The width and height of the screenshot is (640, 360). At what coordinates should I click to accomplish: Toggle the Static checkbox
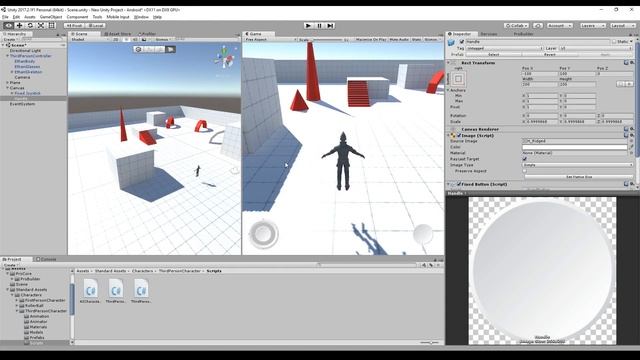(x=614, y=42)
